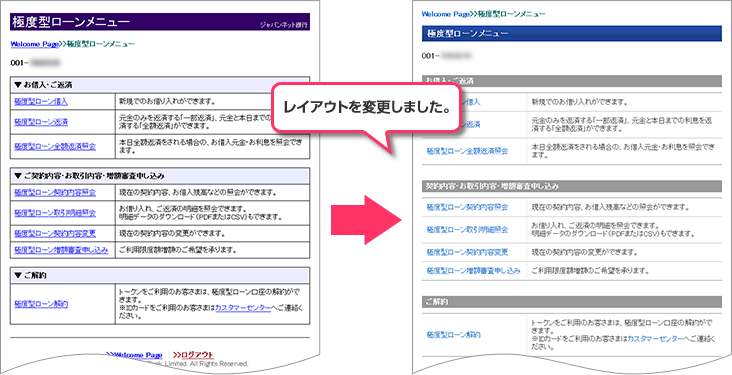Click the >>Welcome Page footer link
Screen dimensions: 732x375
click(134, 355)
